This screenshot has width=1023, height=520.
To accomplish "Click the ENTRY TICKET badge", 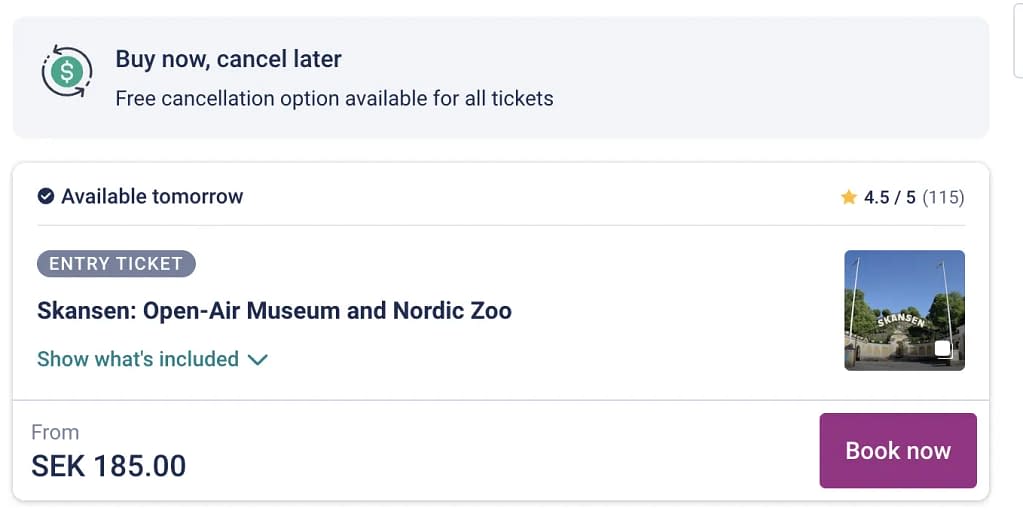I will click(x=116, y=264).
